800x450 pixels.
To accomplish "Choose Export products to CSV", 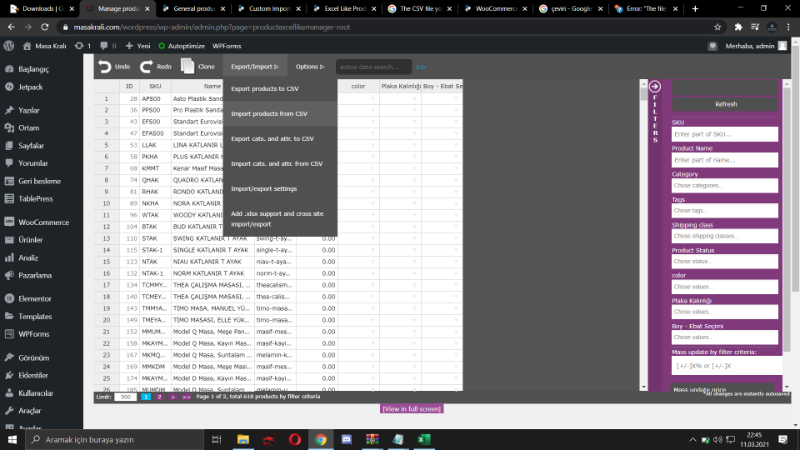I will click(267, 89).
